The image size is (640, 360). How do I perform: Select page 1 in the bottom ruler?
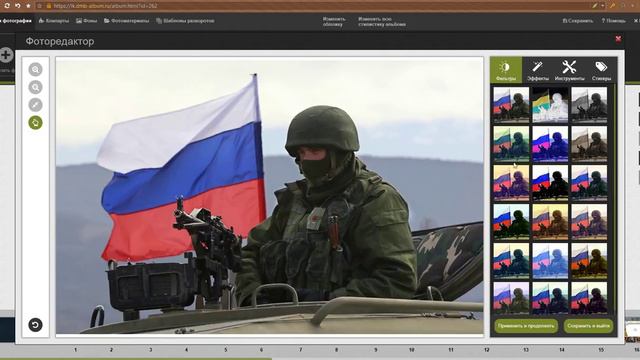coord(76,350)
